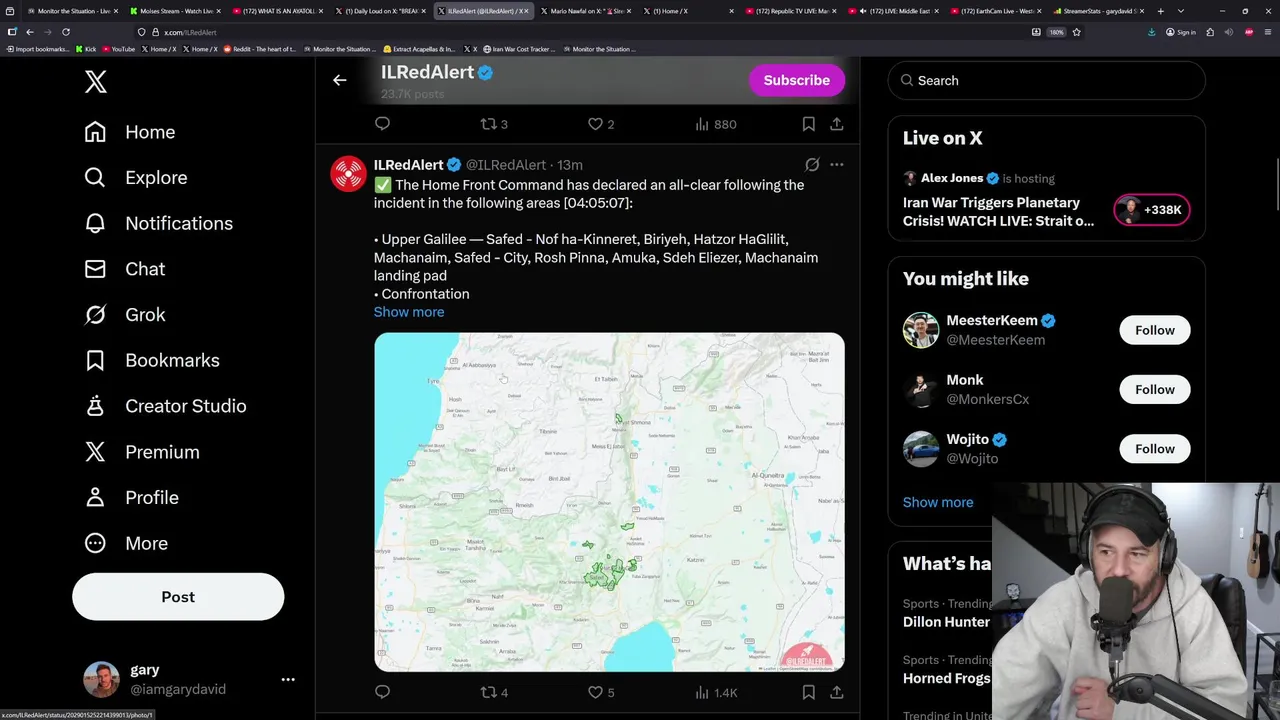
Task: Bookmark the all-clear map post
Action: [808, 692]
